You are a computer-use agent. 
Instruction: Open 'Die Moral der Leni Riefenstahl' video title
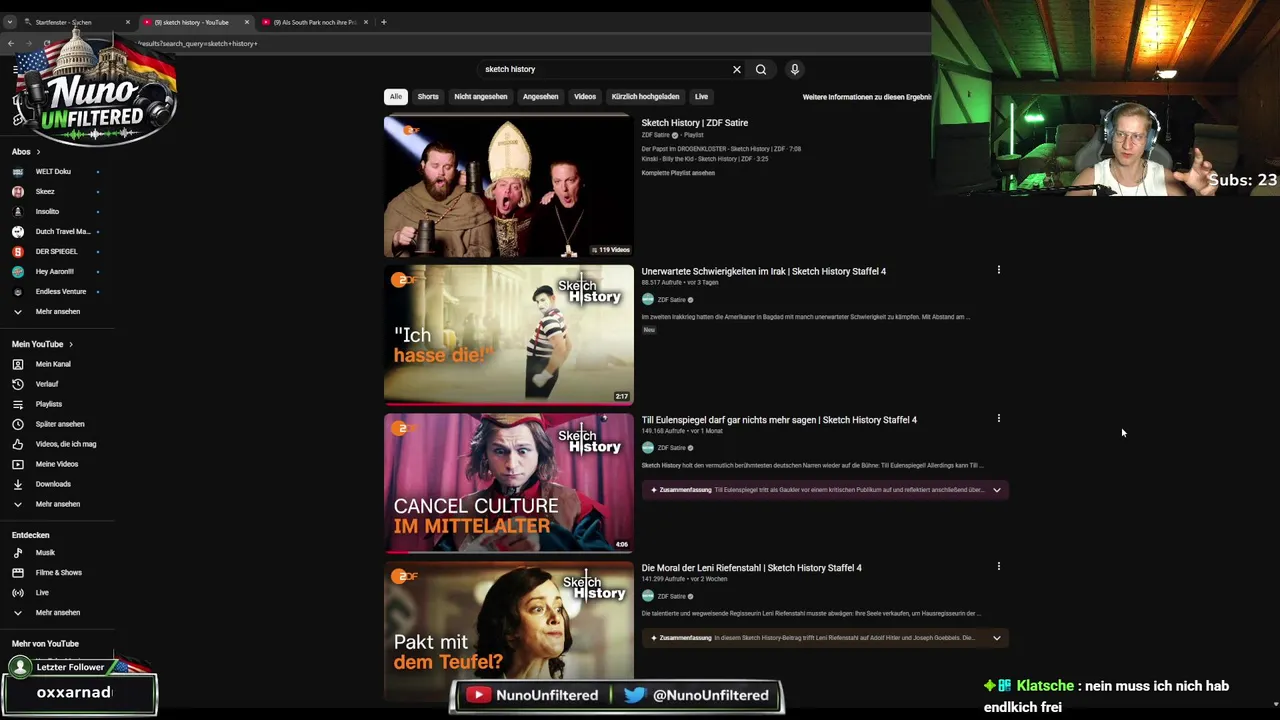click(x=751, y=568)
